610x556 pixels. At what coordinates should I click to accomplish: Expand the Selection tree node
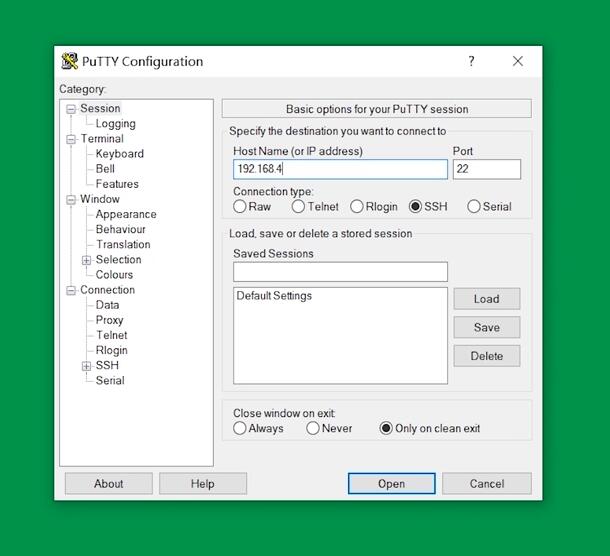[86, 260]
